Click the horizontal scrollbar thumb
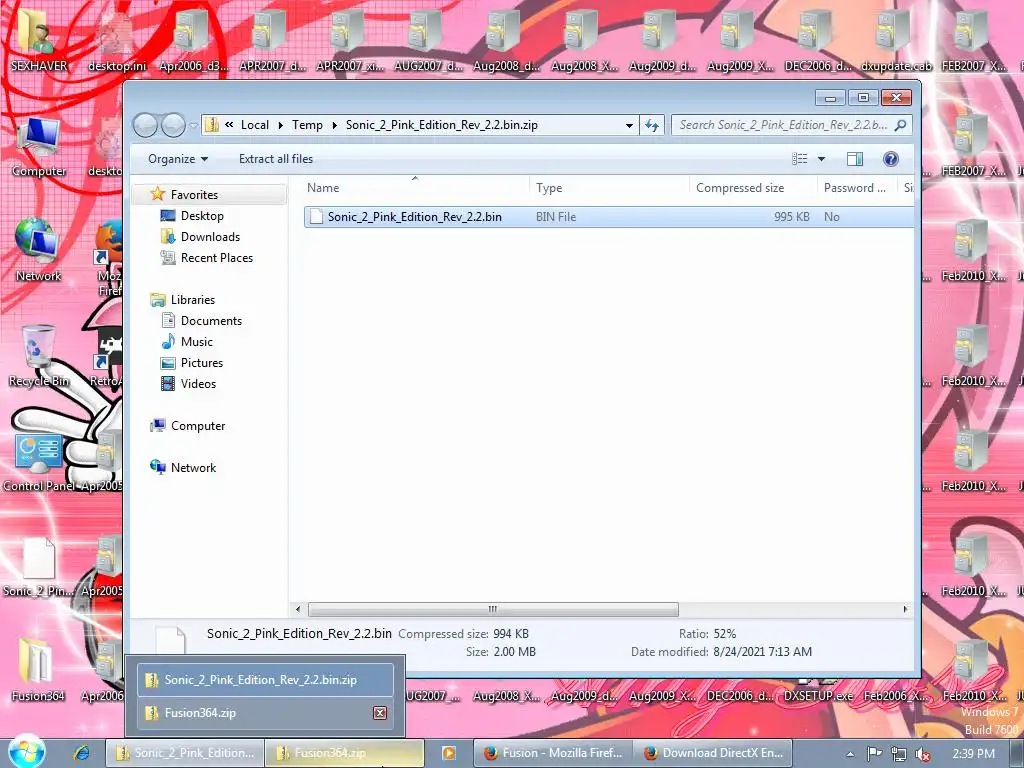The image size is (1024, 768). (493, 609)
